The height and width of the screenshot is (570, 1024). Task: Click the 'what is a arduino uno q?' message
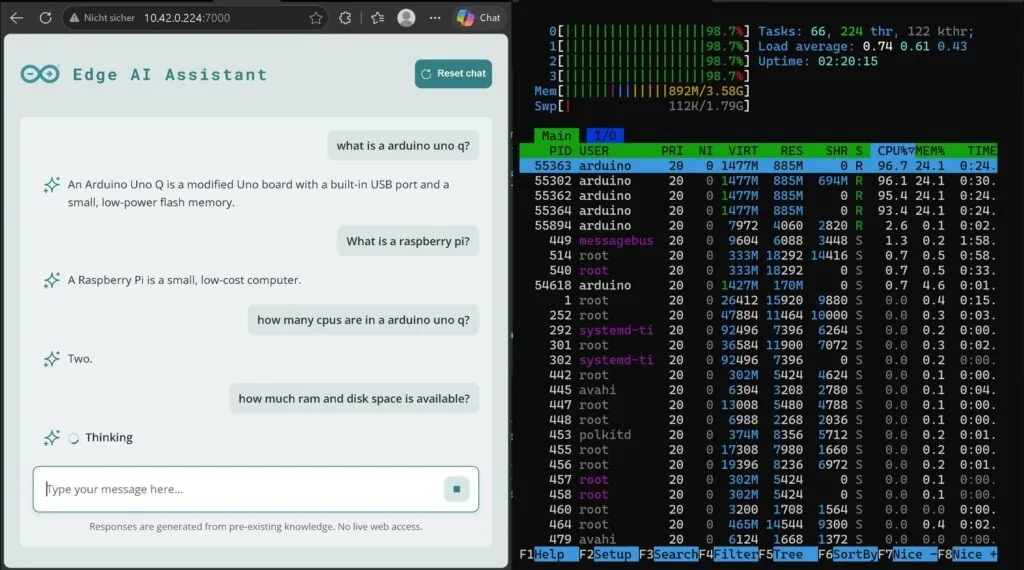point(403,146)
